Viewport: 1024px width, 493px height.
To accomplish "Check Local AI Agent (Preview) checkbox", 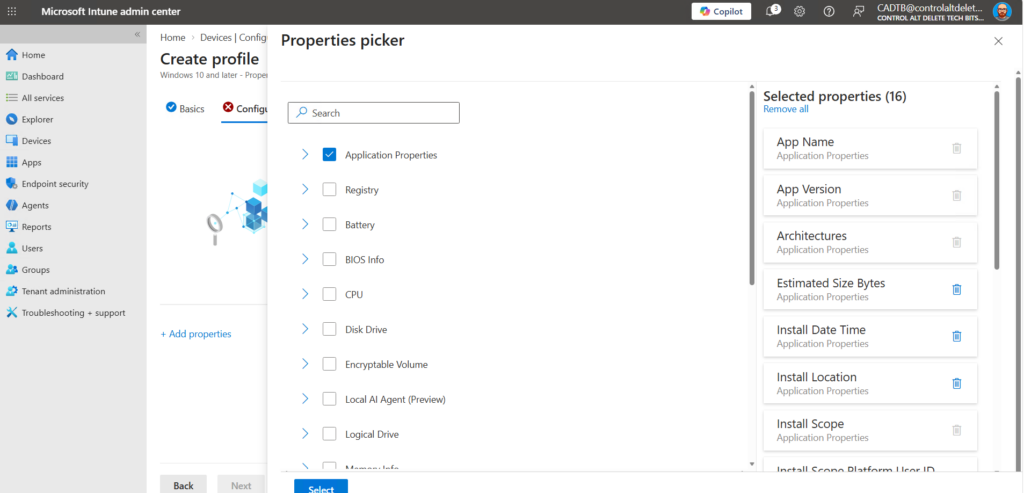I will coord(329,399).
